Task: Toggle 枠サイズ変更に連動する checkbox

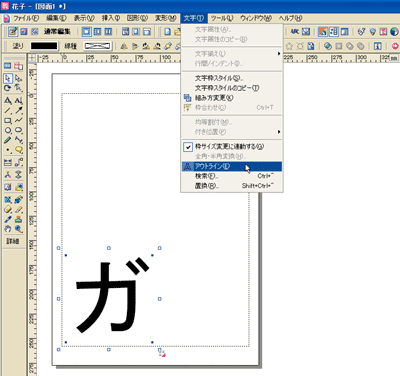Action: click(188, 147)
